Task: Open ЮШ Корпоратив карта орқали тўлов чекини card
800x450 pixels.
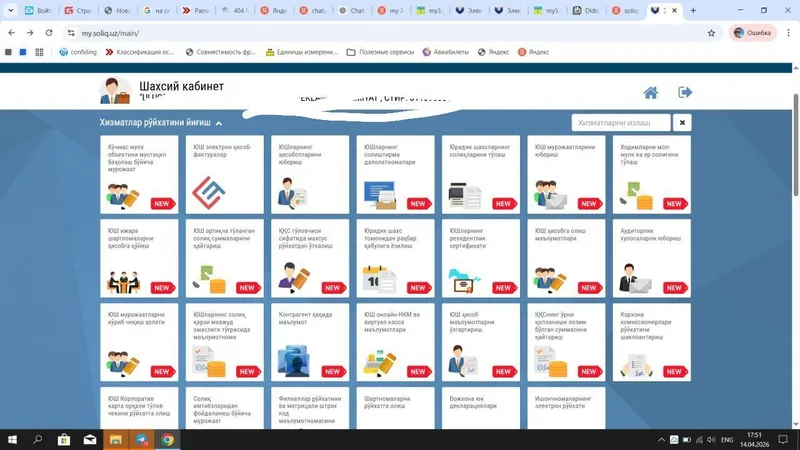Action: point(139,408)
